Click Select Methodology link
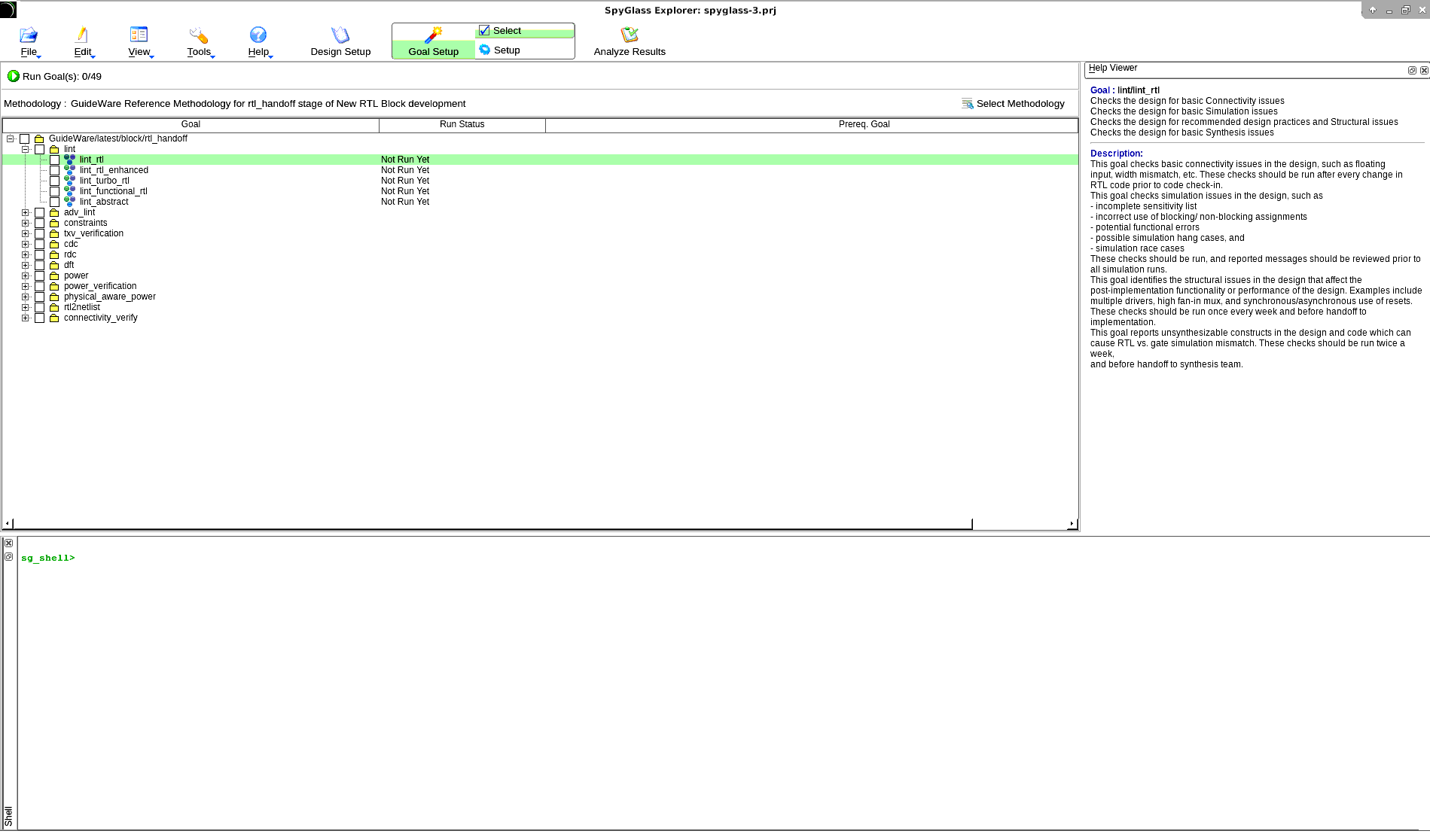The height and width of the screenshot is (840, 1430). pyautogui.click(x=1020, y=104)
